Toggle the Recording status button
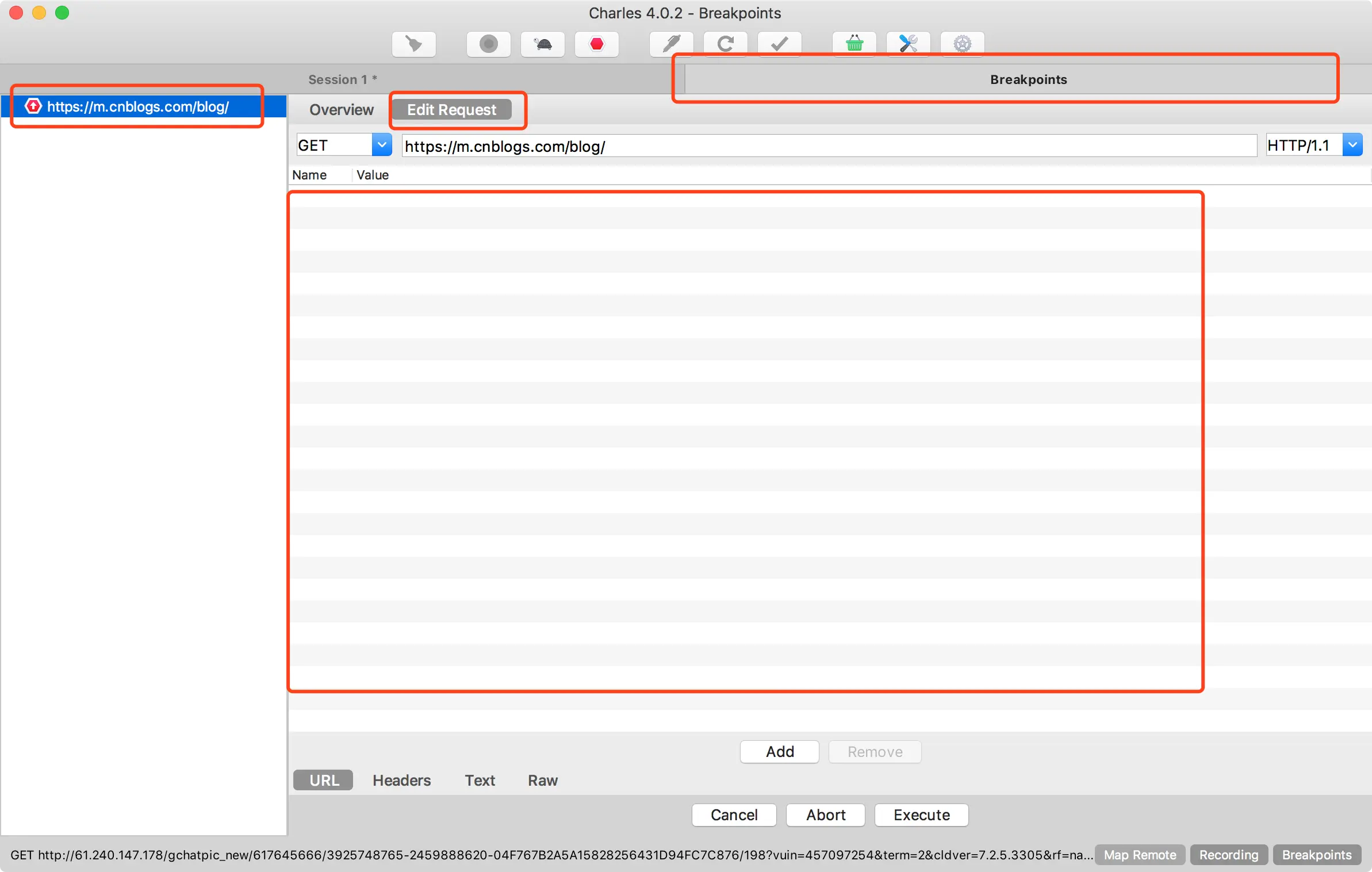 coord(1228,855)
